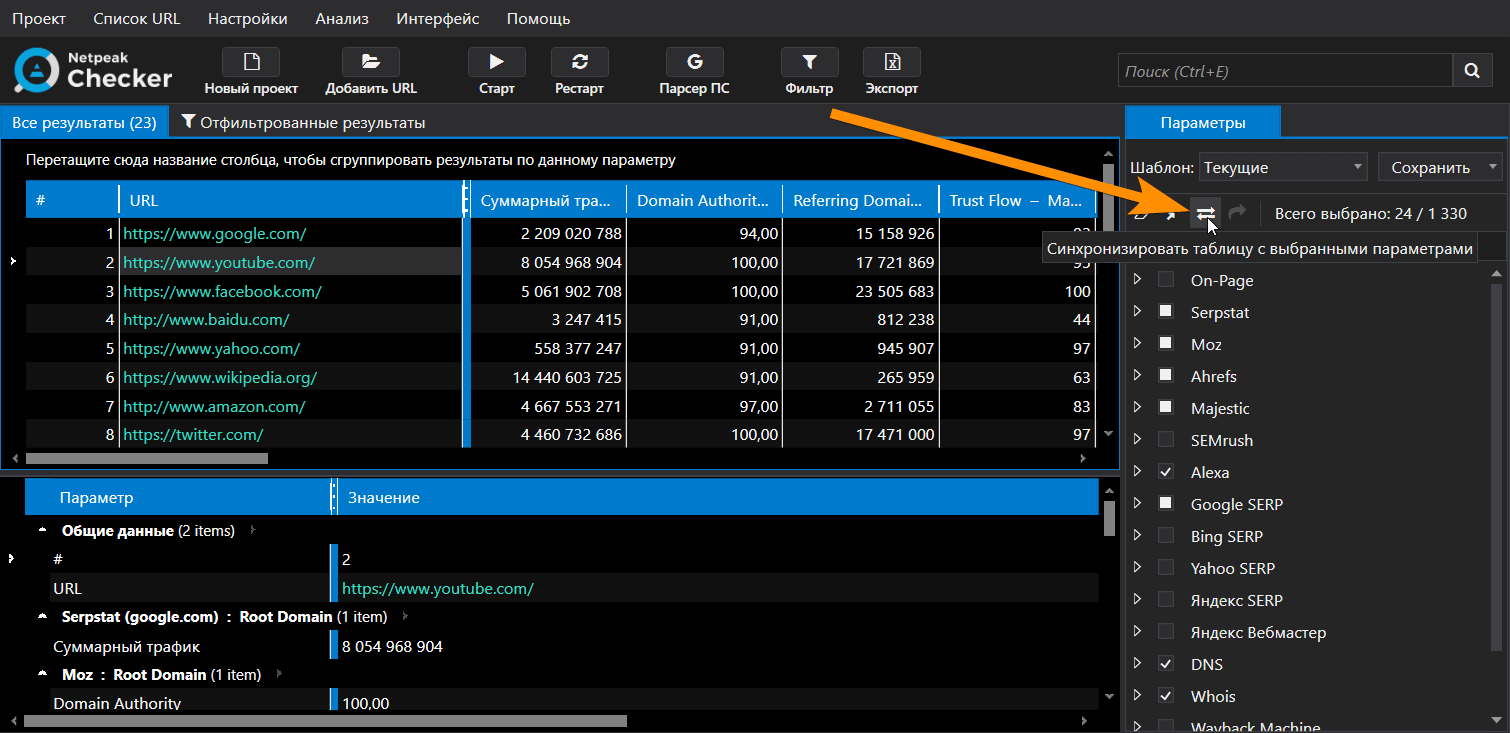Screen dimensions: 1510x733
Task: Open the Добавить URL folder icon
Action: (370, 63)
